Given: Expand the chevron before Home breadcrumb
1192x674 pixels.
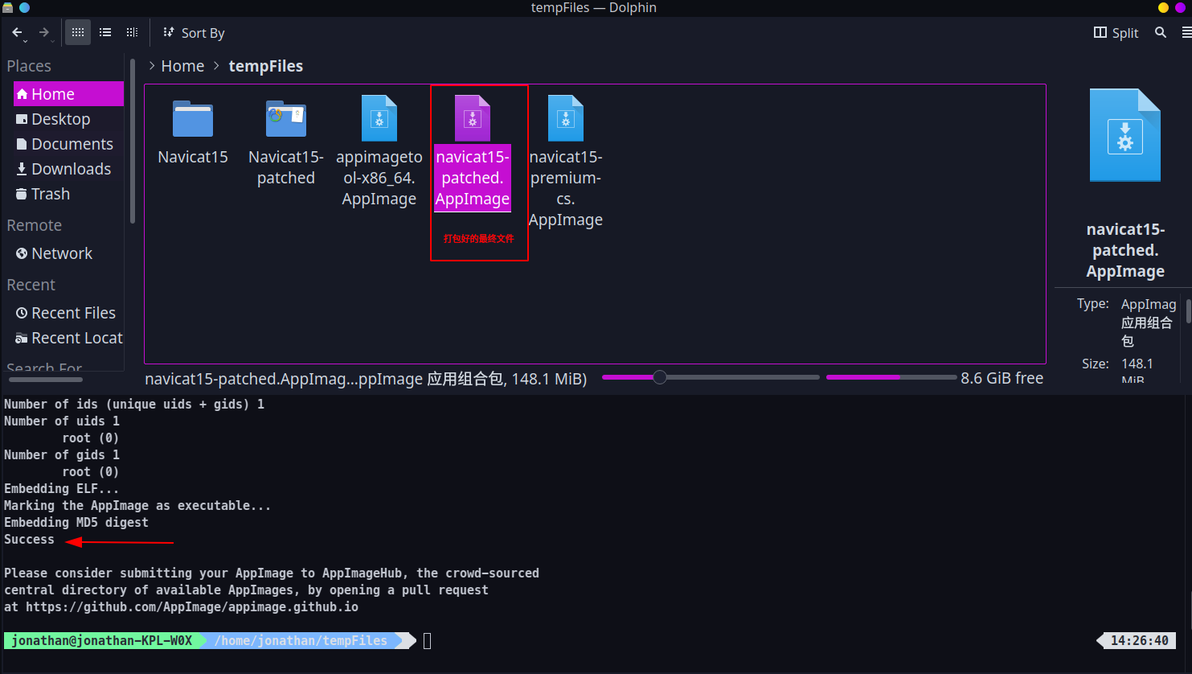Looking at the screenshot, I should [152, 66].
